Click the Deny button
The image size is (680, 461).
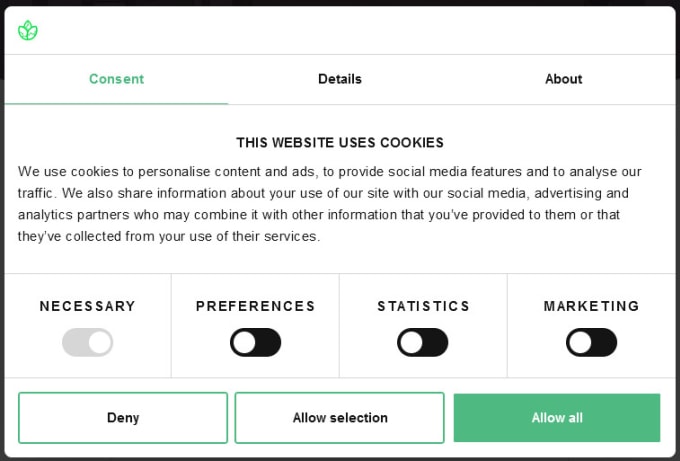point(123,418)
